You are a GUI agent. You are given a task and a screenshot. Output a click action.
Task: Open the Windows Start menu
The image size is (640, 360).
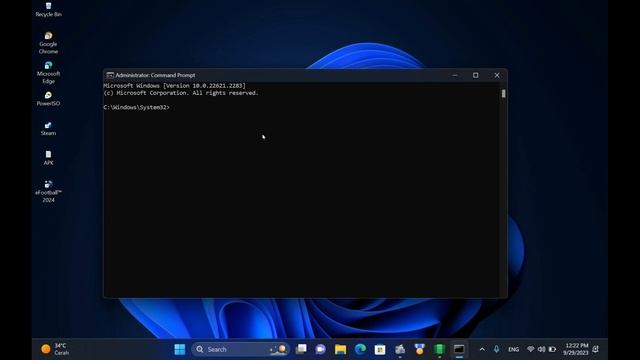click(x=180, y=349)
